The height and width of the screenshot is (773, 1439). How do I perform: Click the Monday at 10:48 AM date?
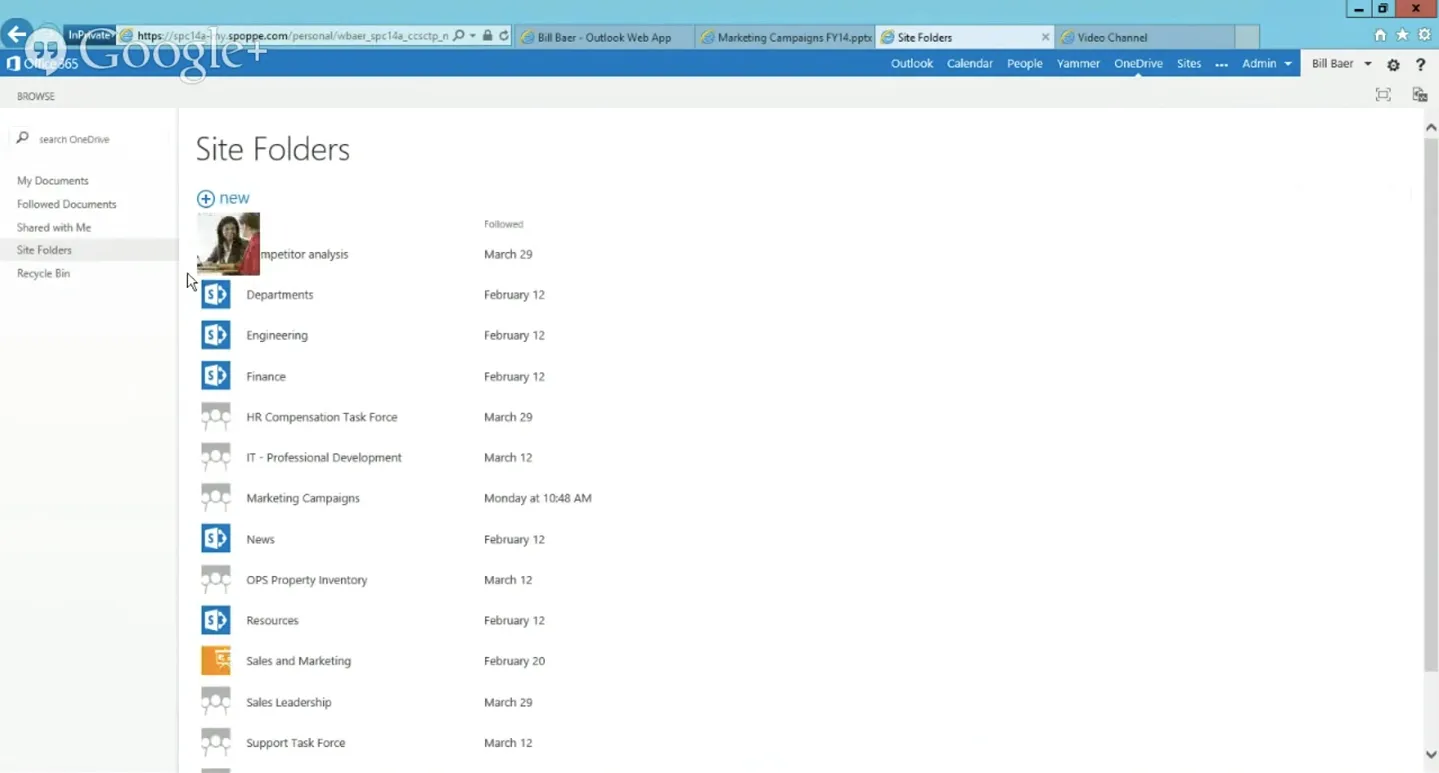(x=538, y=498)
